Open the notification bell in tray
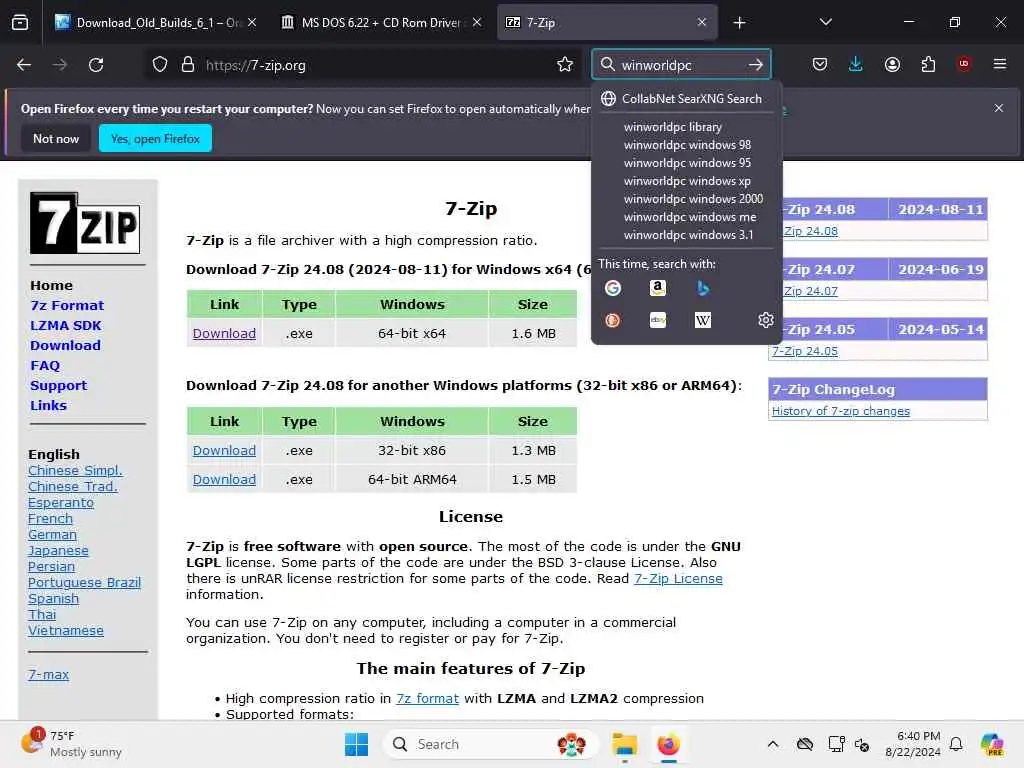The height and width of the screenshot is (768, 1024). click(x=956, y=744)
